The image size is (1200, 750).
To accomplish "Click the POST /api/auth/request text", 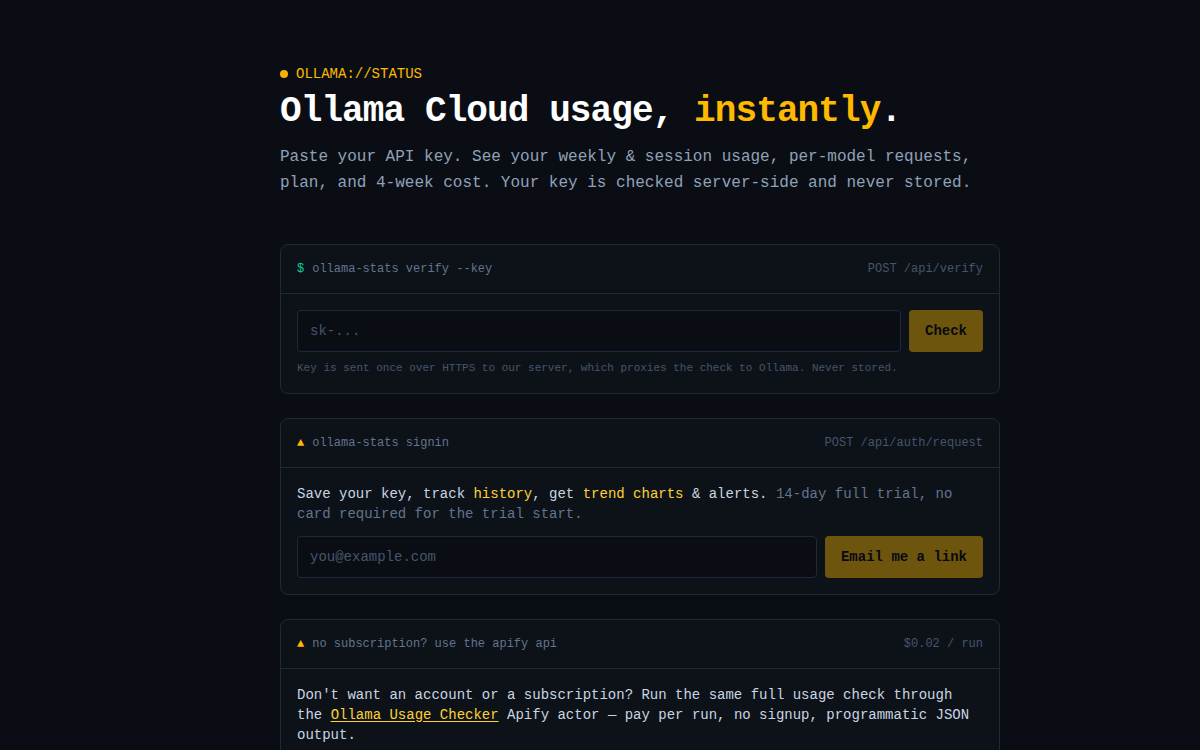I will coord(904,442).
